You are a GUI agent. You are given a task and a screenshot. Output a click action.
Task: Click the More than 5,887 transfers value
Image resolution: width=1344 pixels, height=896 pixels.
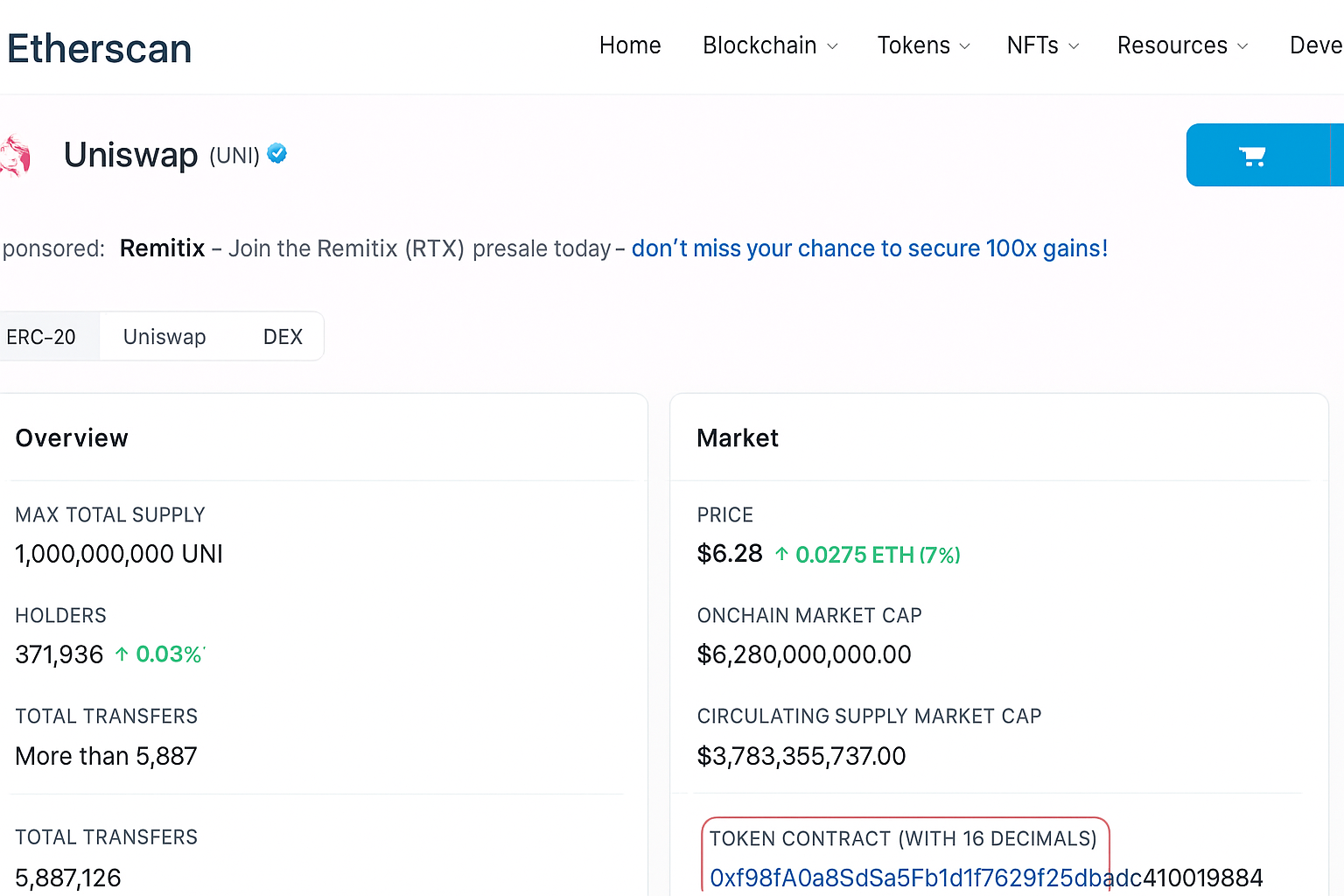pos(106,756)
